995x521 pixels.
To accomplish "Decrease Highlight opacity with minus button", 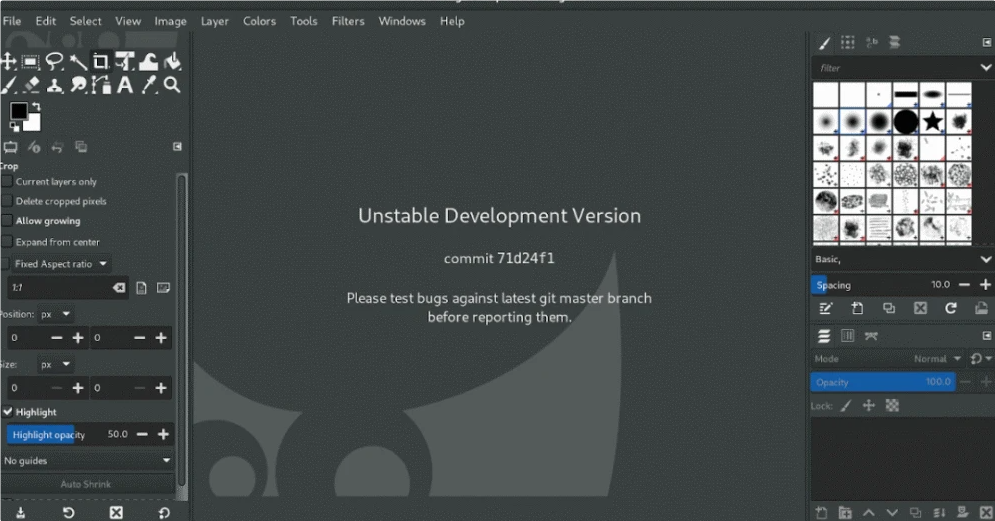I will click(143, 434).
